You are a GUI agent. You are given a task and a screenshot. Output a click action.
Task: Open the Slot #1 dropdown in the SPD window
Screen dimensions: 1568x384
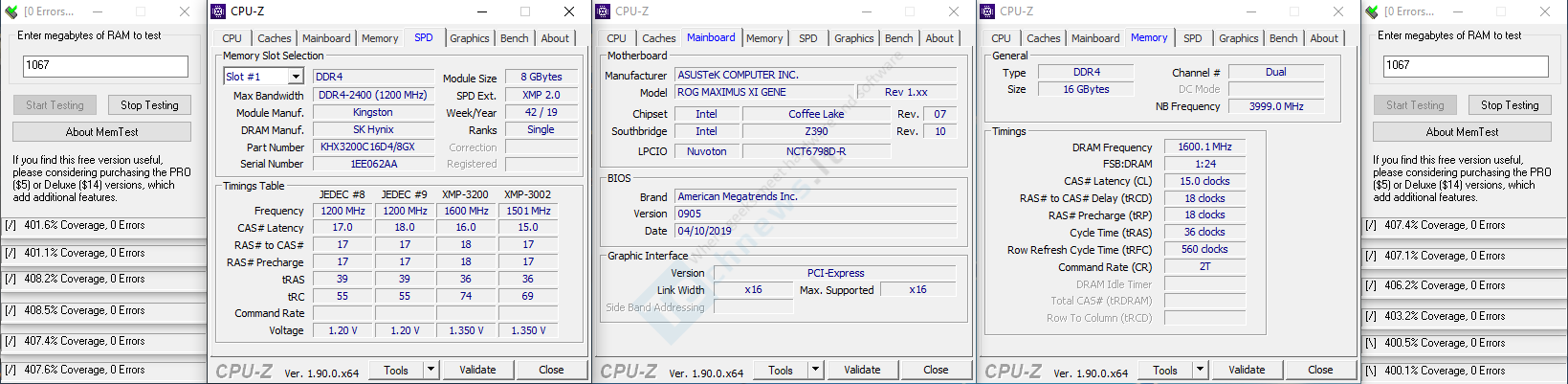[296, 77]
